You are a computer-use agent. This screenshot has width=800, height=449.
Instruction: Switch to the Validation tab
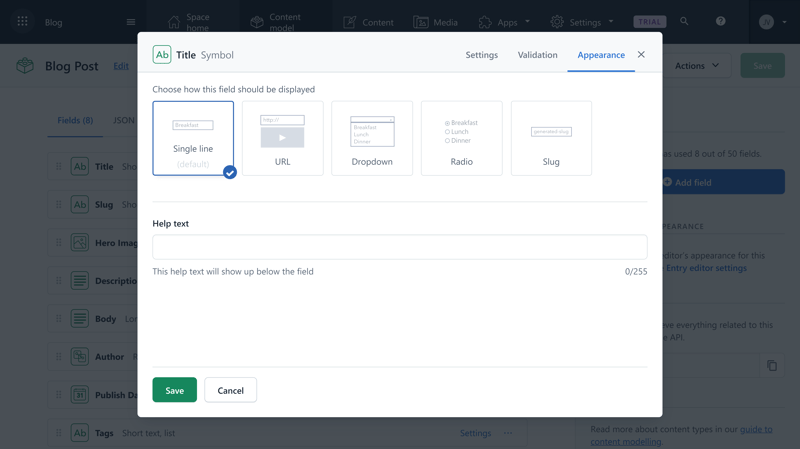[537, 55]
